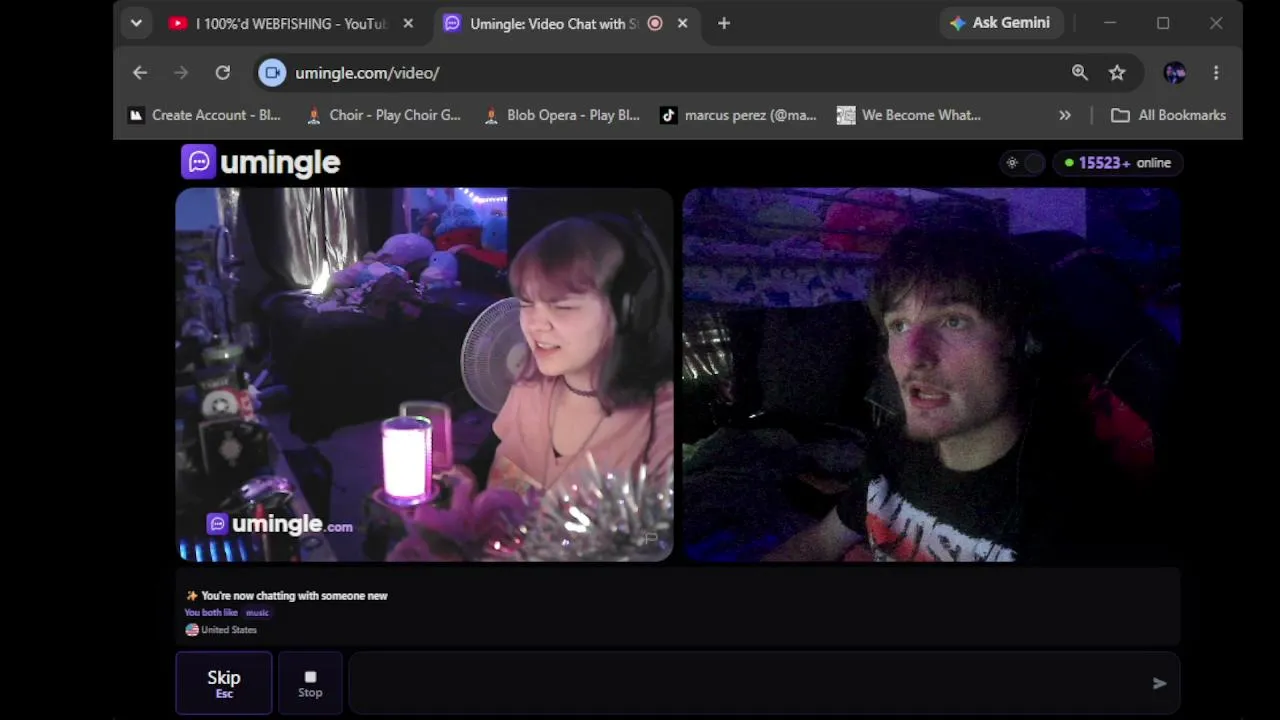Click the 'music' shared interest tag

[258, 613]
